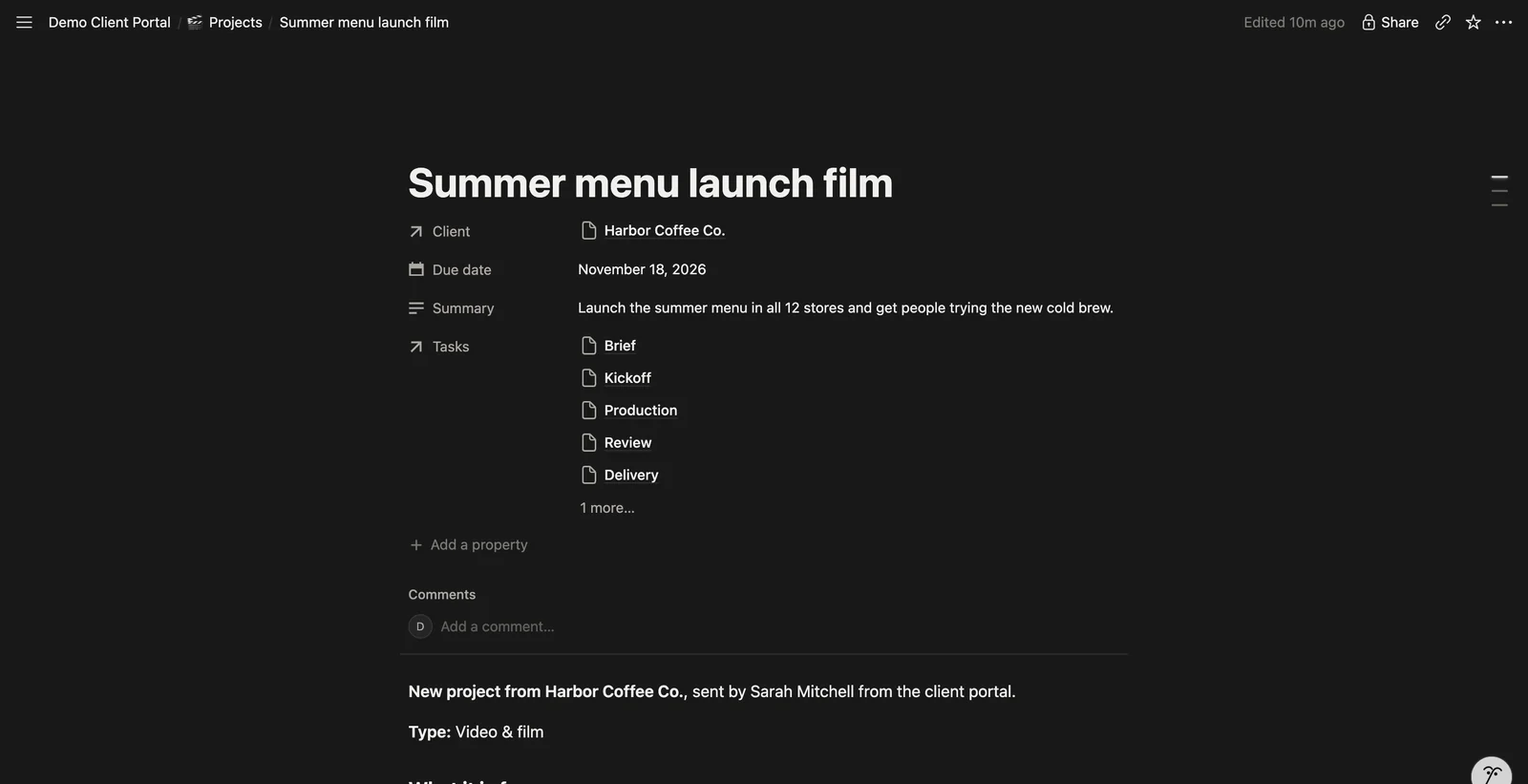
Task: Open the Summary property label
Action: point(451,307)
